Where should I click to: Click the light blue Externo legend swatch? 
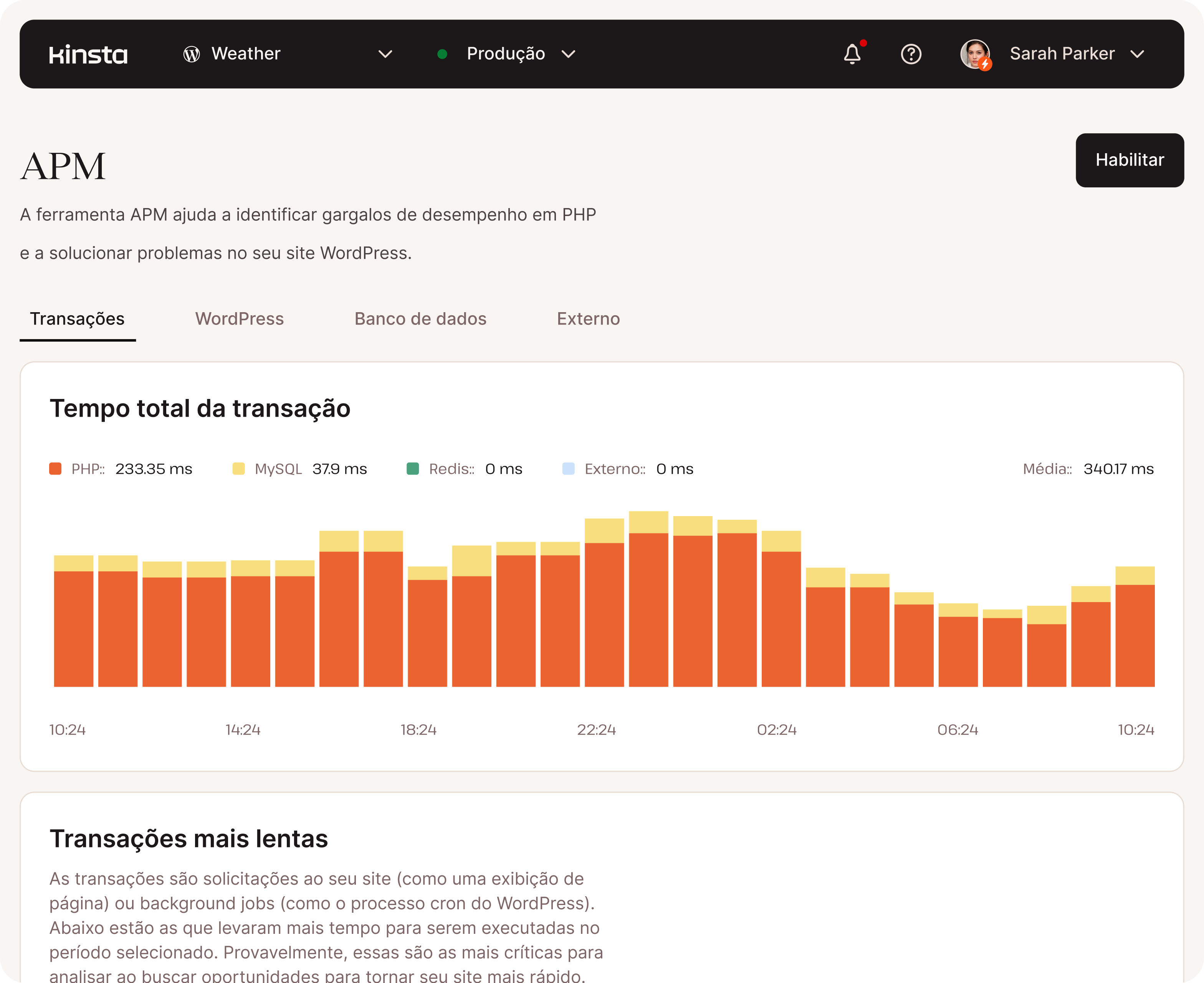pyautogui.click(x=568, y=469)
